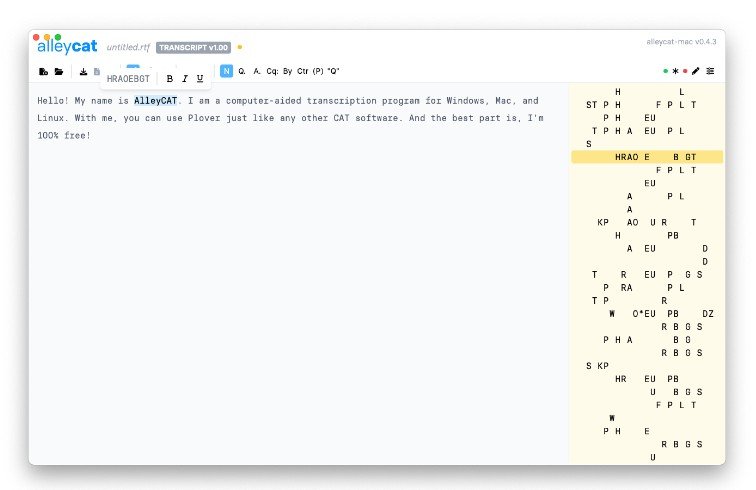Image resolution: width=756 pixels, height=490 pixels.
Task: Click the highlighted word AlleyCAT
Action: [x=155, y=101]
